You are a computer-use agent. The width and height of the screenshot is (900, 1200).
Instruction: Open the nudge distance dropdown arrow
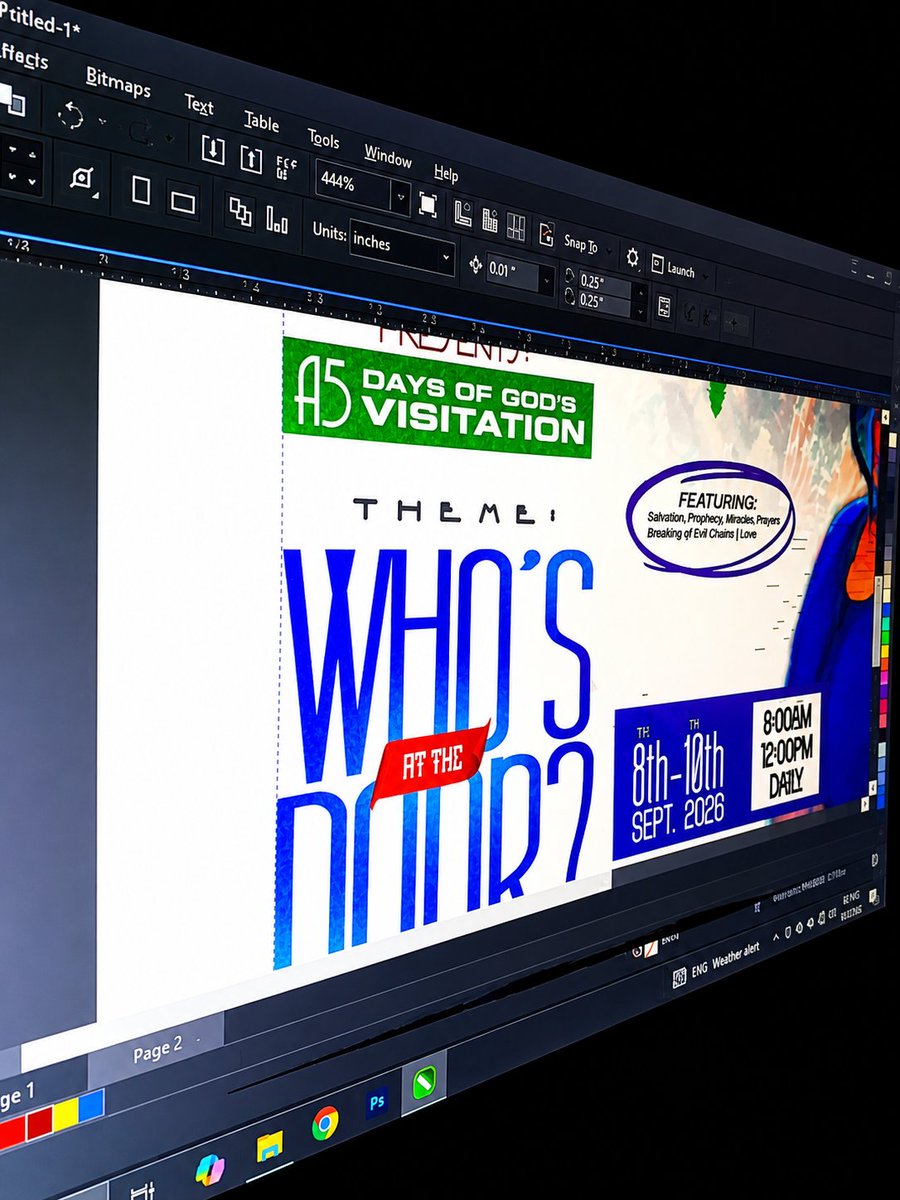pyautogui.click(x=546, y=281)
